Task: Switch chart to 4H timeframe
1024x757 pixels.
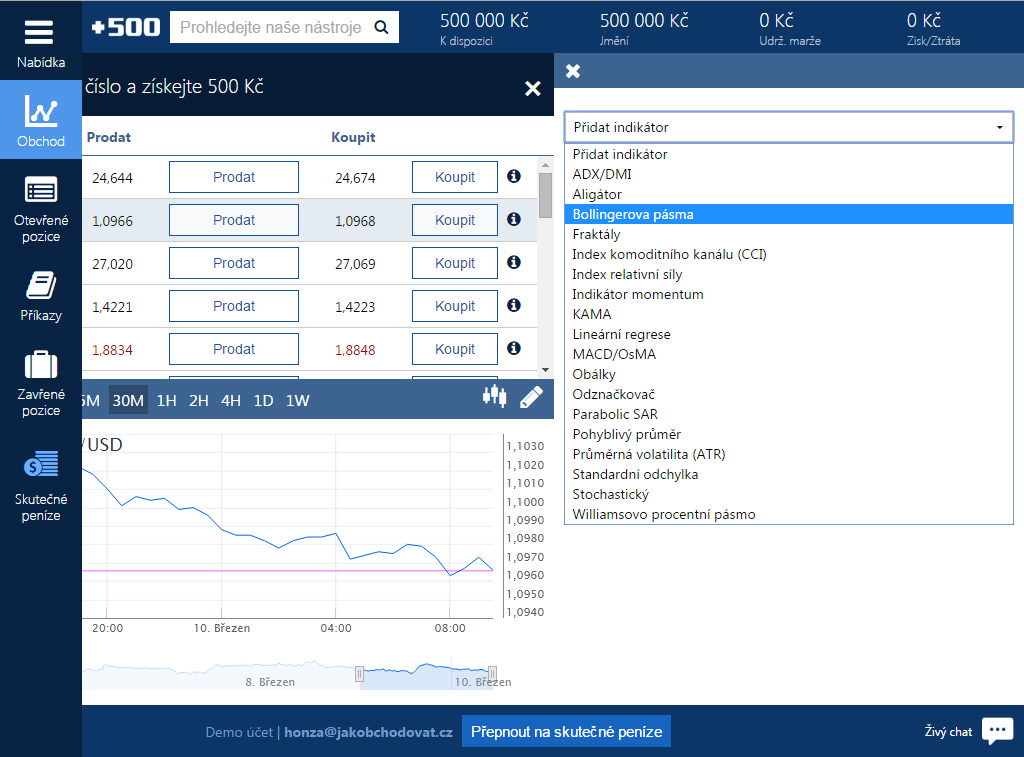Action: (x=231, y=400)
